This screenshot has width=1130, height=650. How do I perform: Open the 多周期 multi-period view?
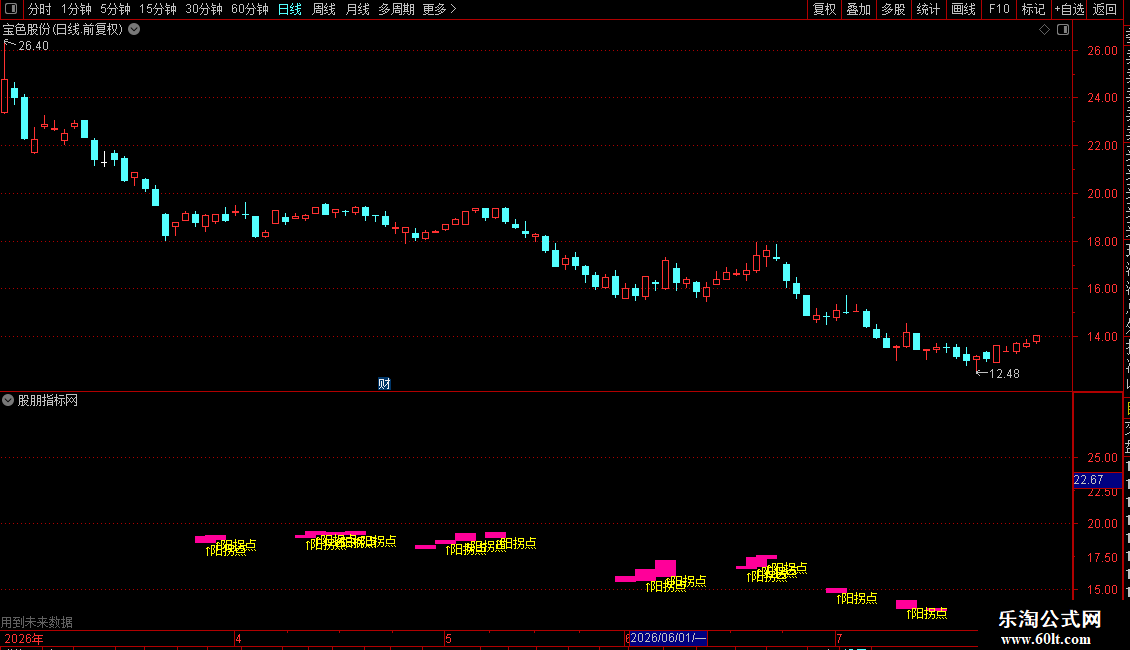pos(396,9)
